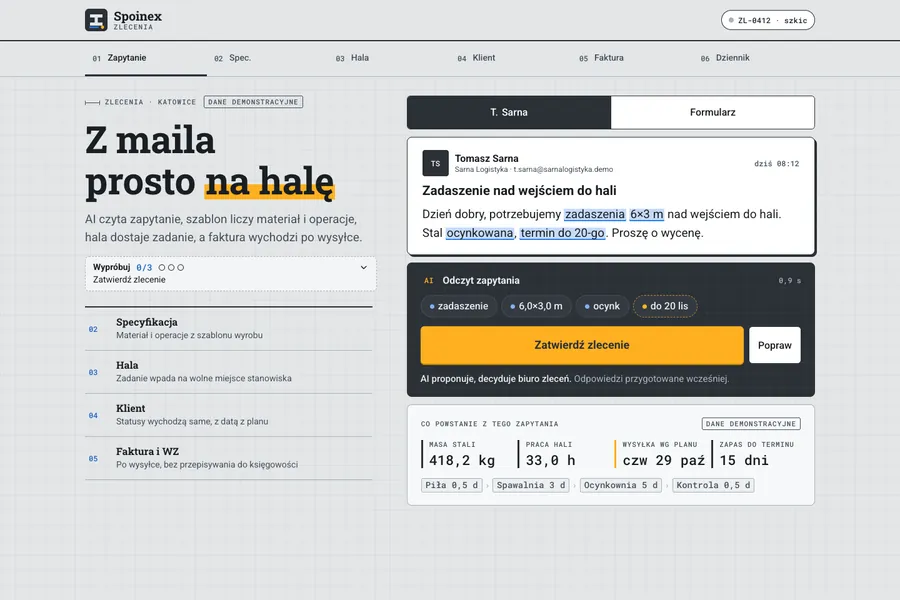Viewport: 900px width, 600px height.
Task: Click highlighted 6×3 m in the email
Action: pyautogui.click(x=646, y=214)
